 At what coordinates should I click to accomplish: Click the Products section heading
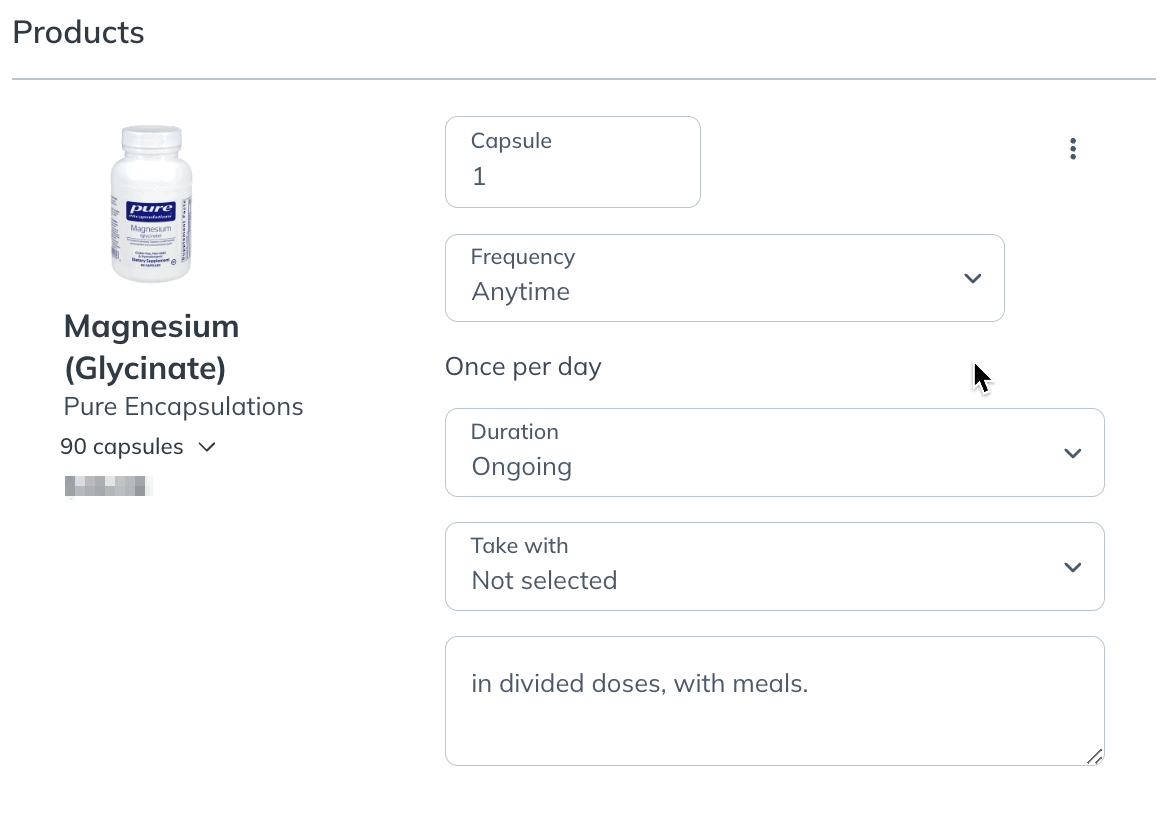point(78,32)
